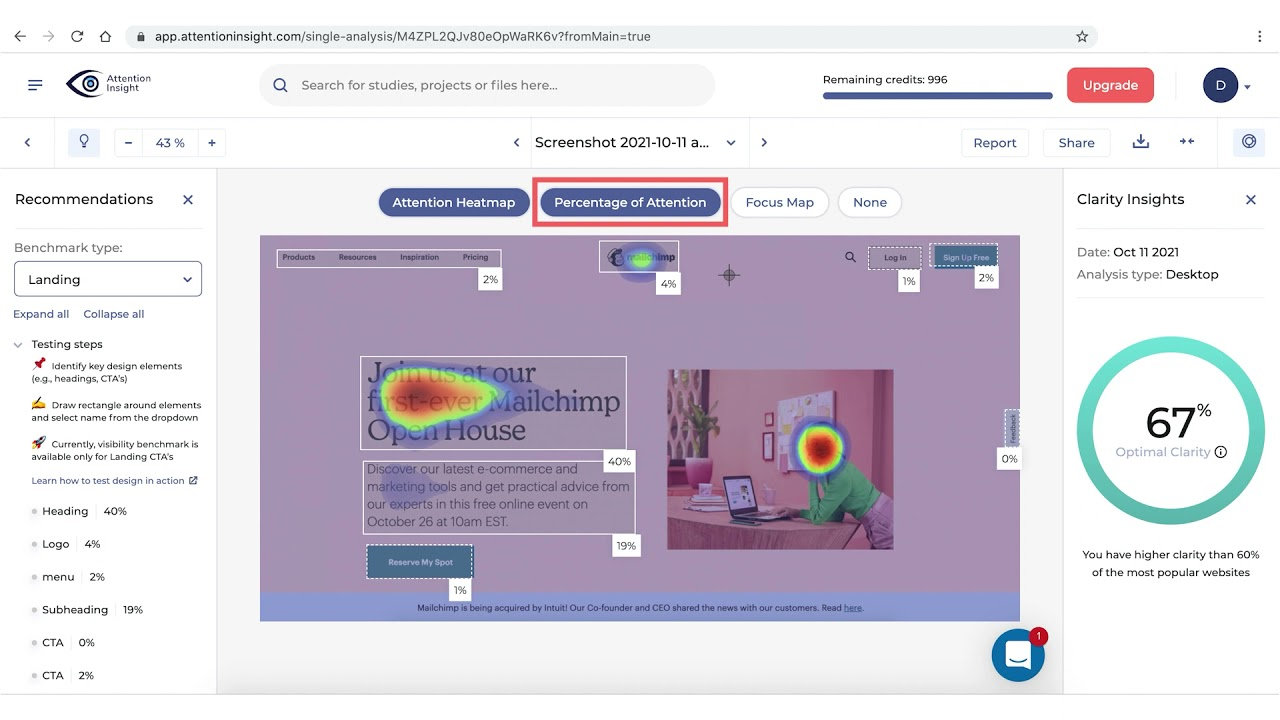Zoom out with the minus button
The height and width of the screenshot is (720, 1280).
(x=129, y=143)
